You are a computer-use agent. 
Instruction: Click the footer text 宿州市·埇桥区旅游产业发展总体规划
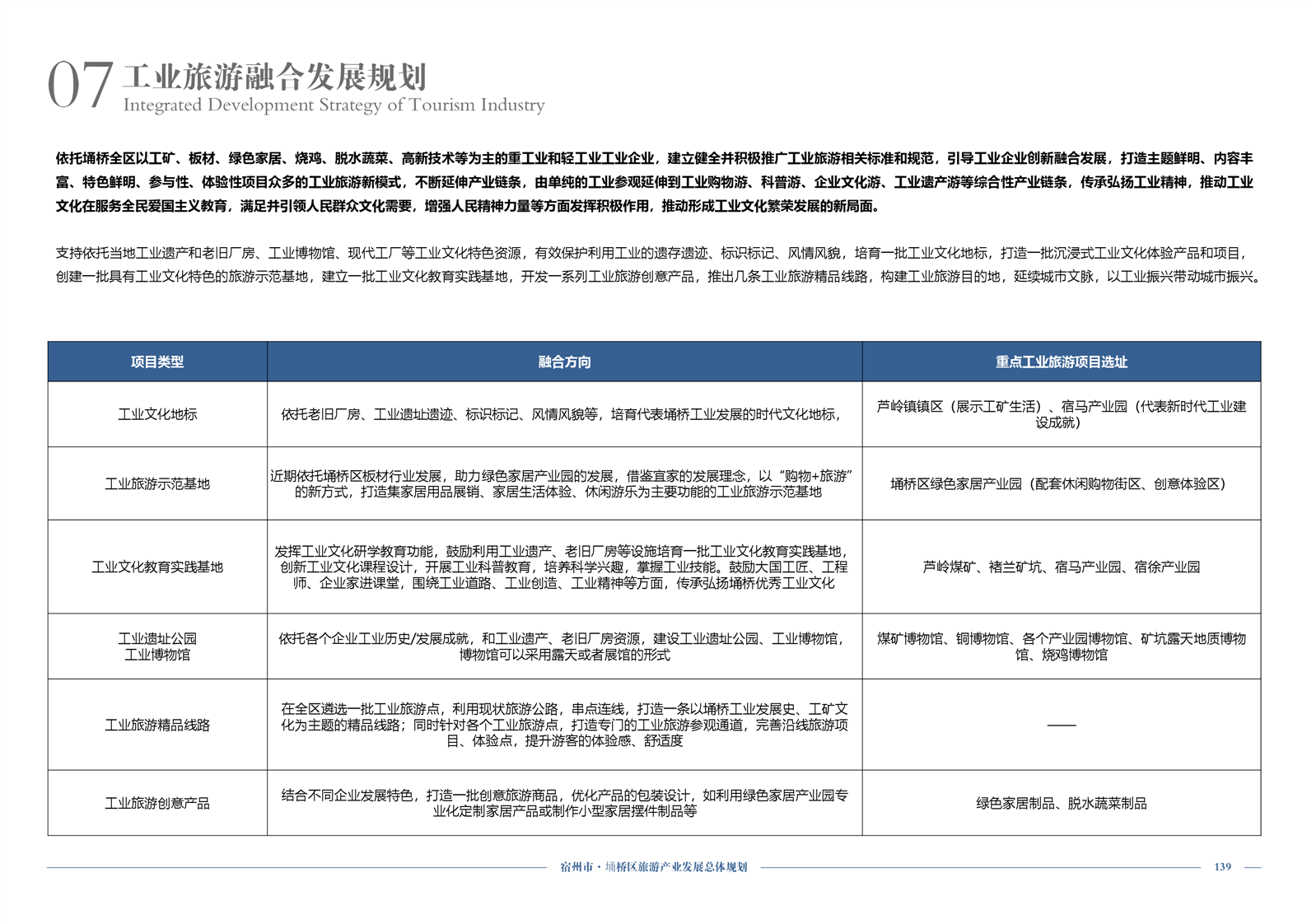654,867
